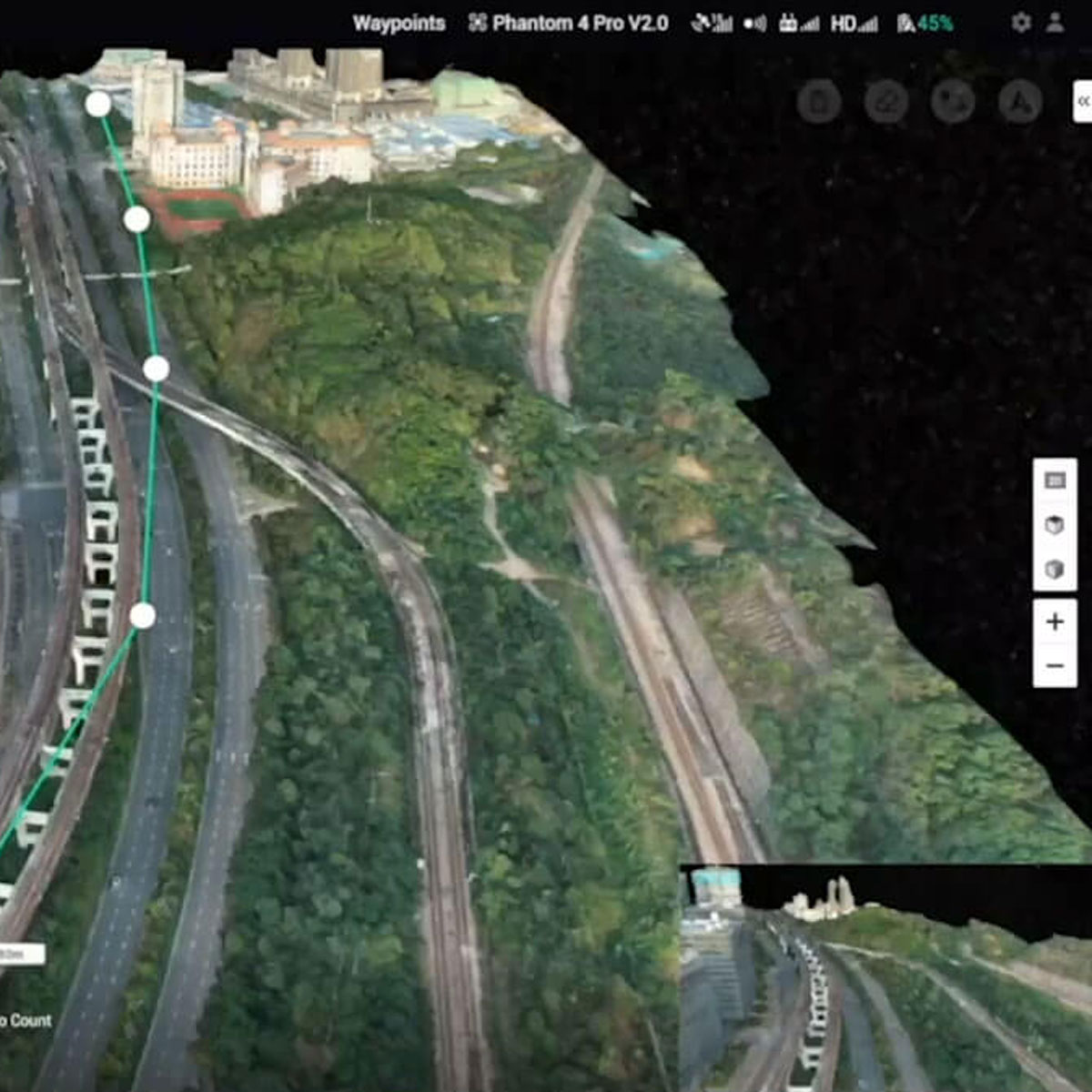Select the topmost waypoint on flight path
1092x1092 pixels.
(98, 105)
